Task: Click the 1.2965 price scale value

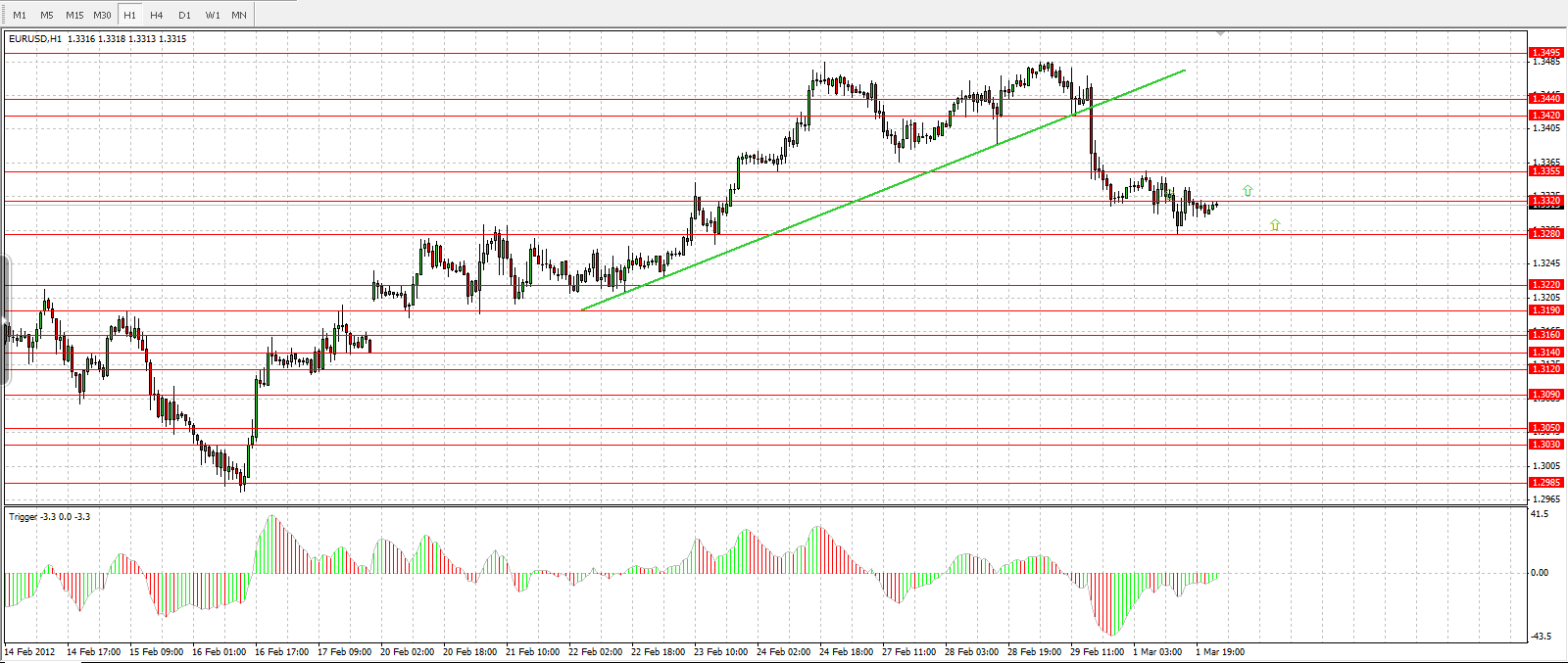Action: (1546, 499)
